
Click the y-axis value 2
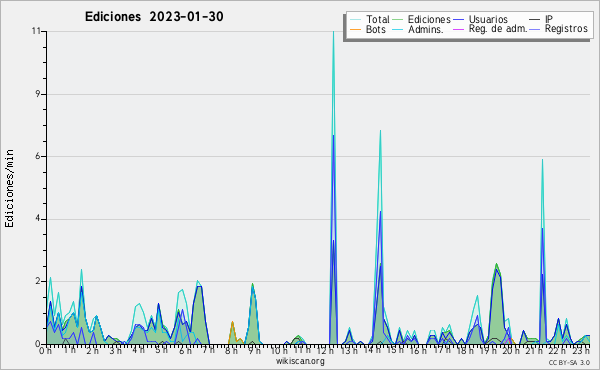(38, 281)
